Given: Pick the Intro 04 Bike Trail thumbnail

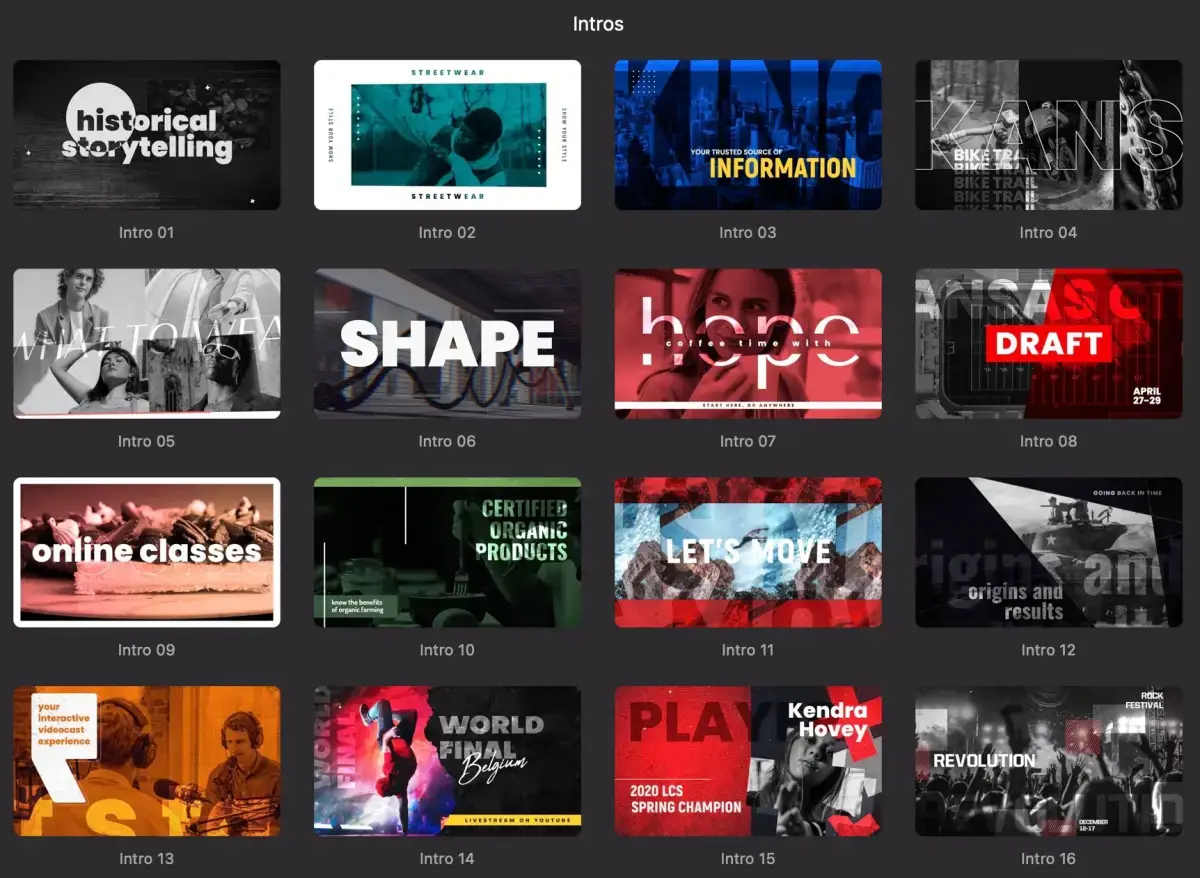Looking at the screenshot, I should (x=1049, y=135).
